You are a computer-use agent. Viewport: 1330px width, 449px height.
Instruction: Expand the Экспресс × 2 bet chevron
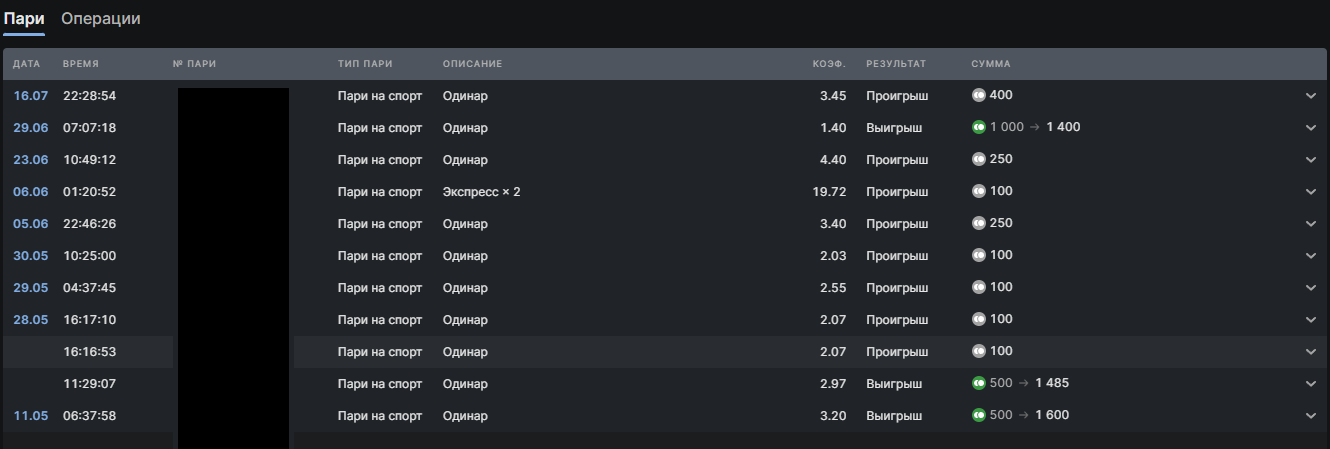click(1311, 192)
